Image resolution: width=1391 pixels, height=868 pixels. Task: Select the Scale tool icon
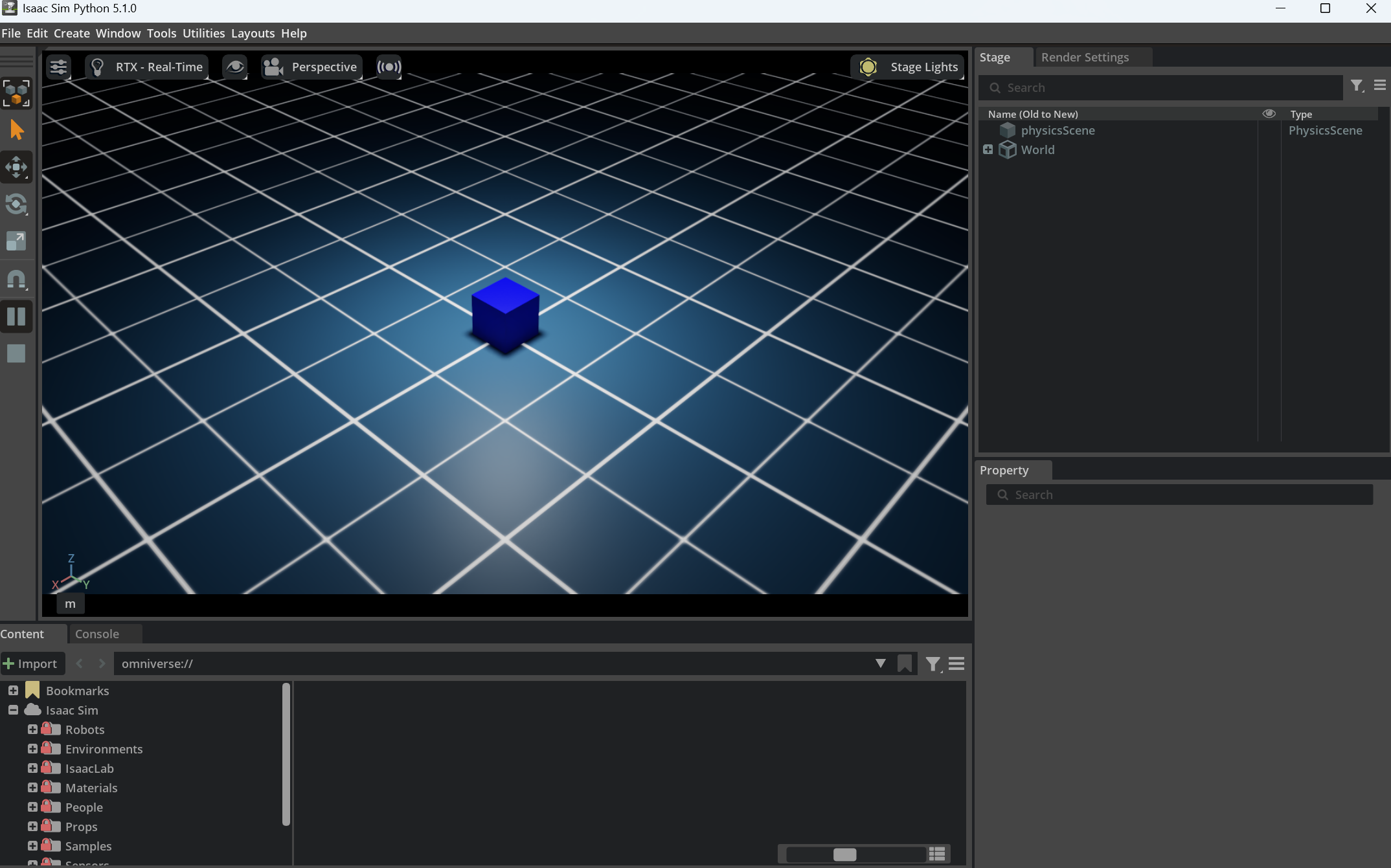pyautogui.click(x=16, y=241)
